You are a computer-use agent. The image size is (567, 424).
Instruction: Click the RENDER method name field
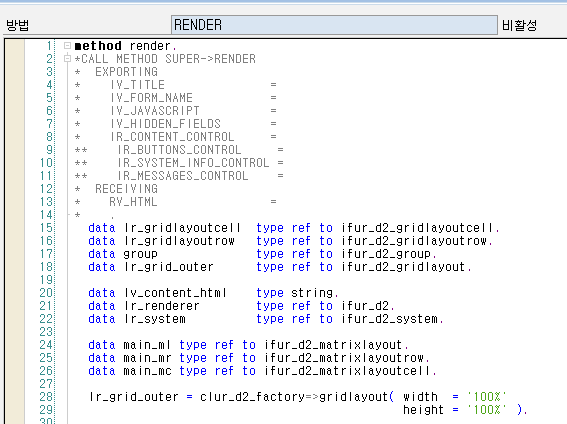334,25
